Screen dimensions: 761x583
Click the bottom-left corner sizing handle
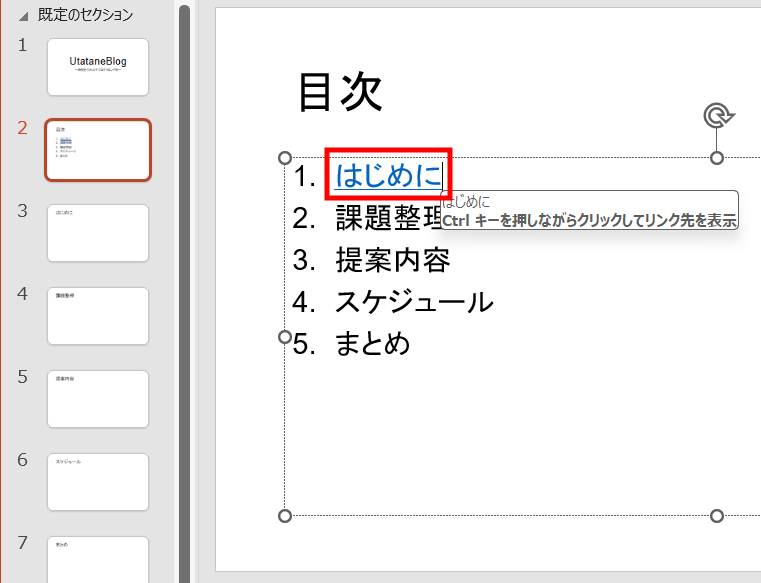[x=285, y=516]
